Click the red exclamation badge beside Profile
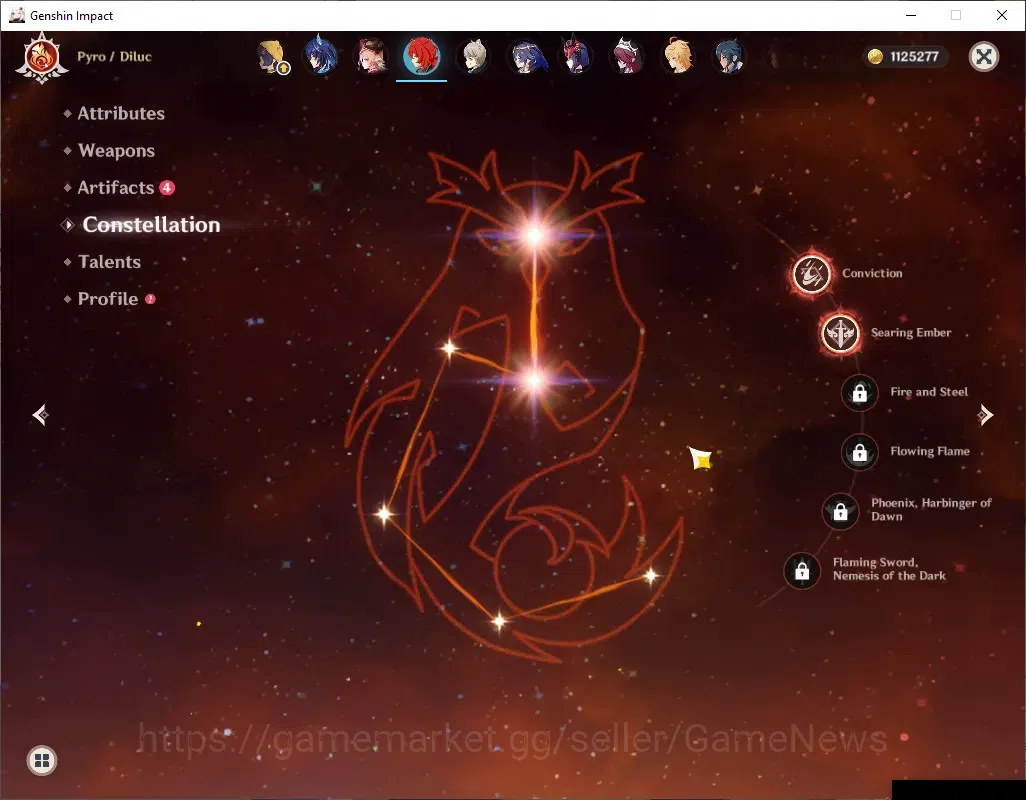The height and width of the screenshot is (800, 1026). [150, 299]
